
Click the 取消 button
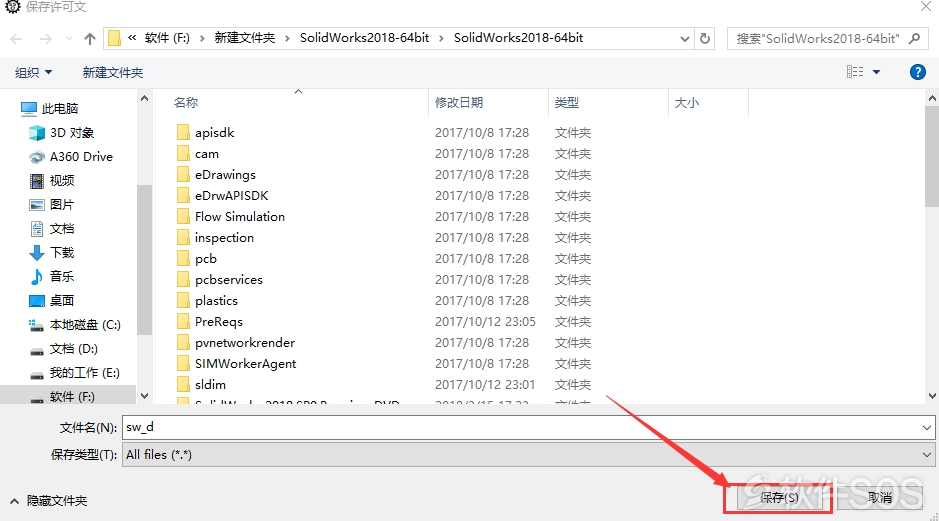coord(880,498)
